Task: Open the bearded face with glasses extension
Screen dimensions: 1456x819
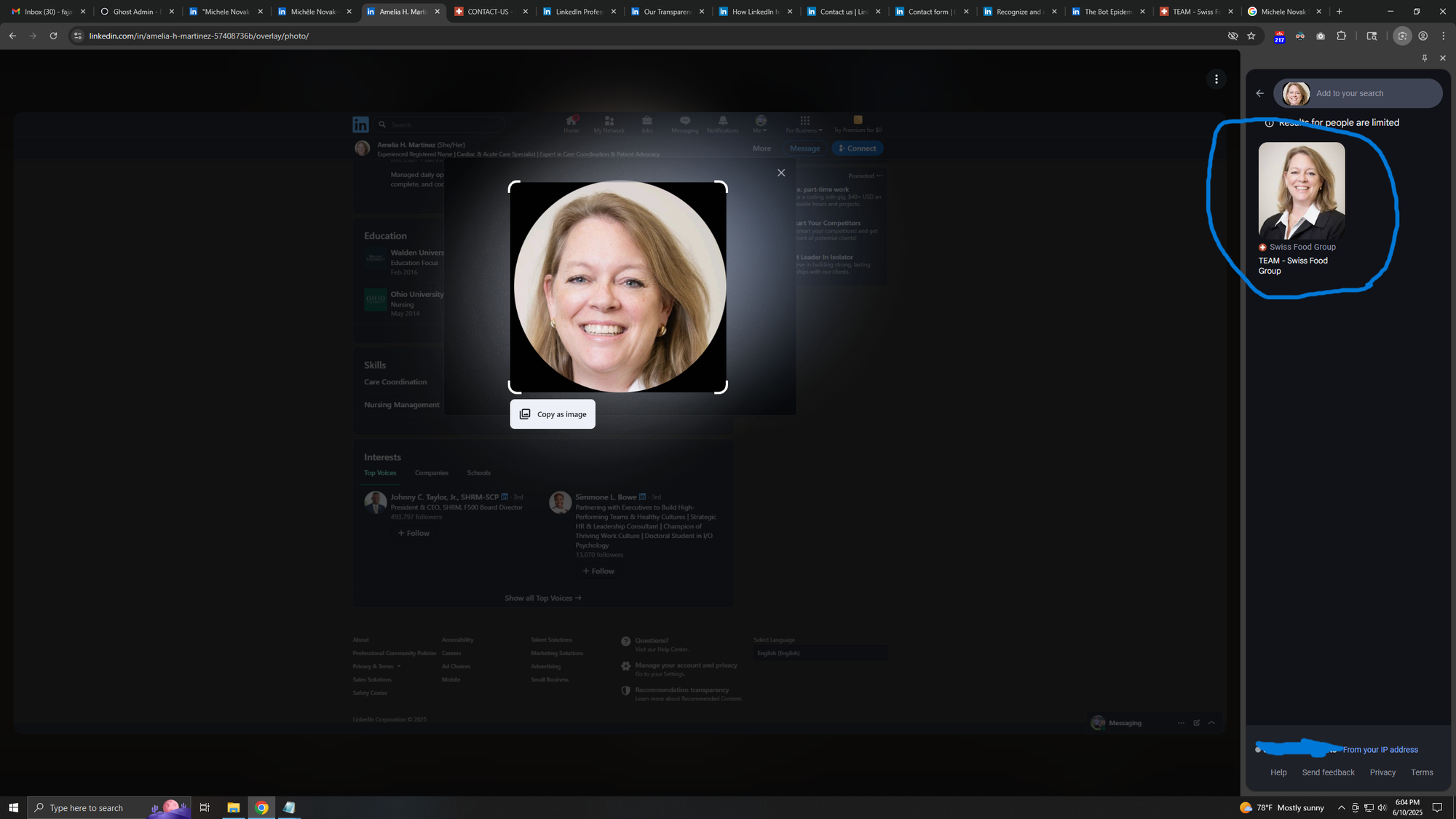Action: (x=1299, y=36)
